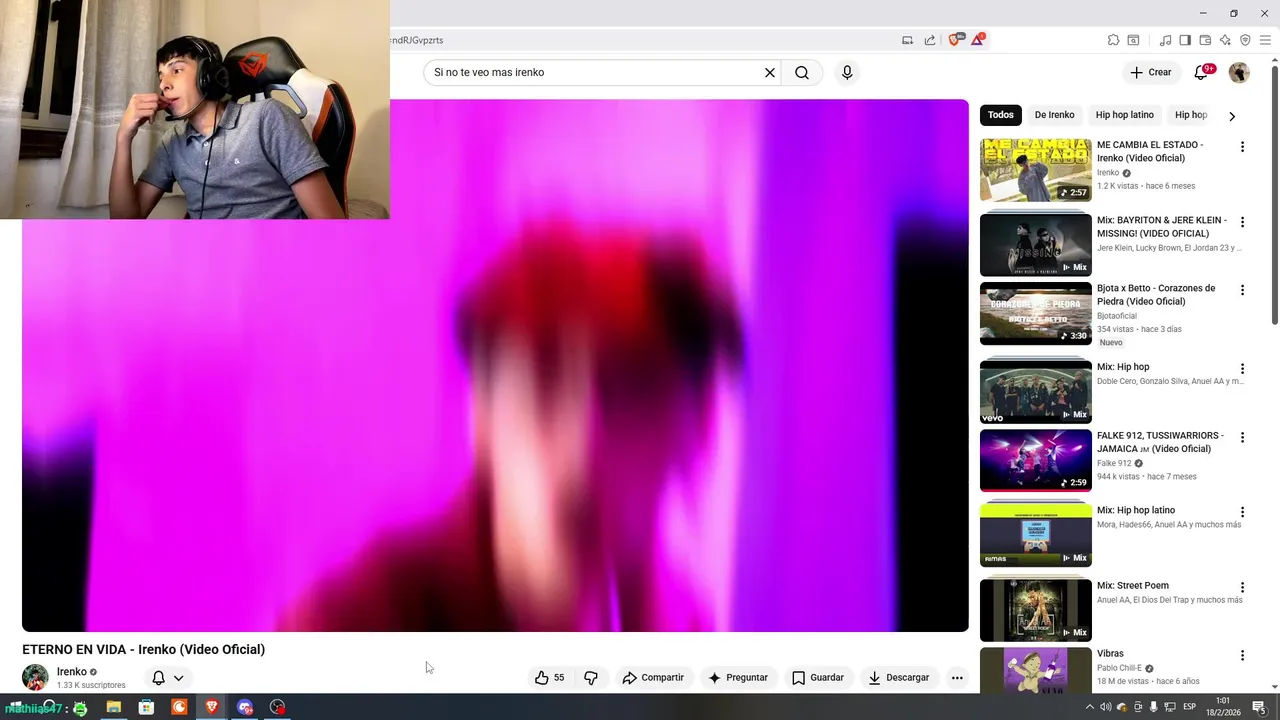The height and width of the screenshot is (720, 1280).
Task: Open Mix: Street Poem title
Action: pos(1132,586)
